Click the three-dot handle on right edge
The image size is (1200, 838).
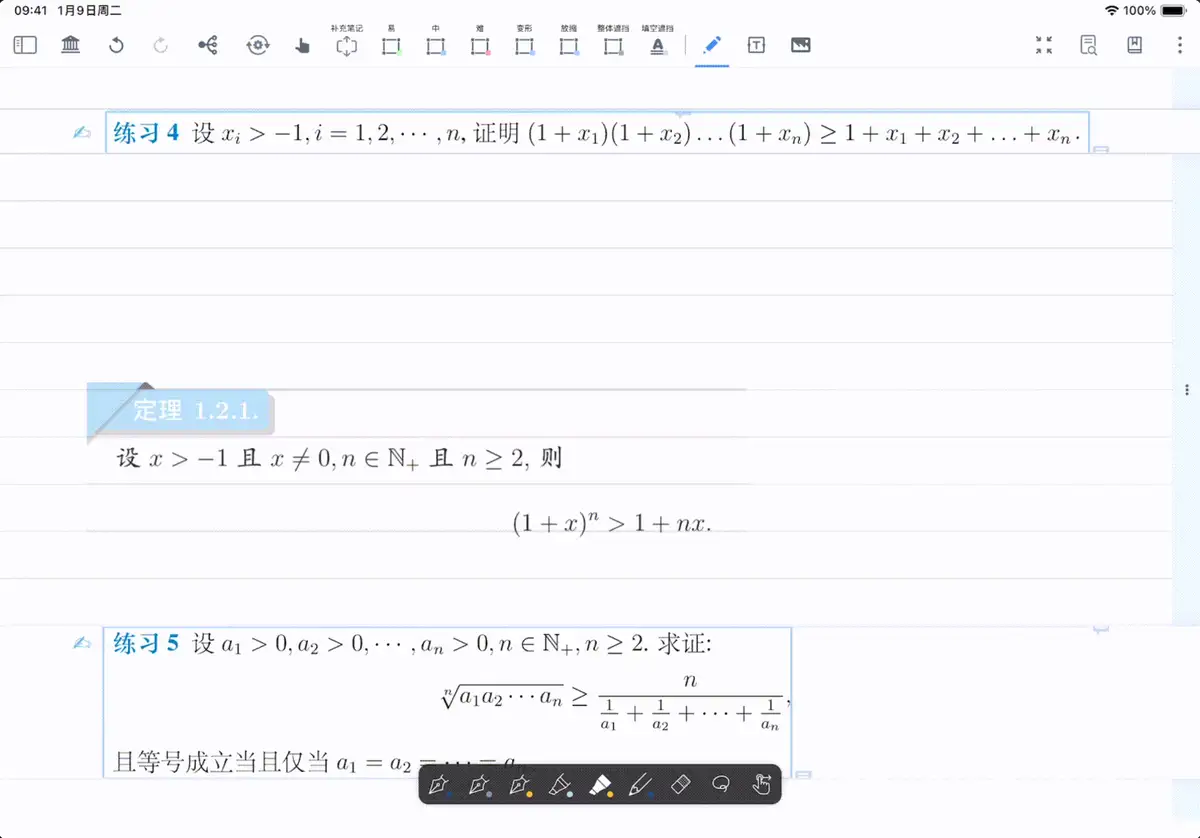(1186, 390)
